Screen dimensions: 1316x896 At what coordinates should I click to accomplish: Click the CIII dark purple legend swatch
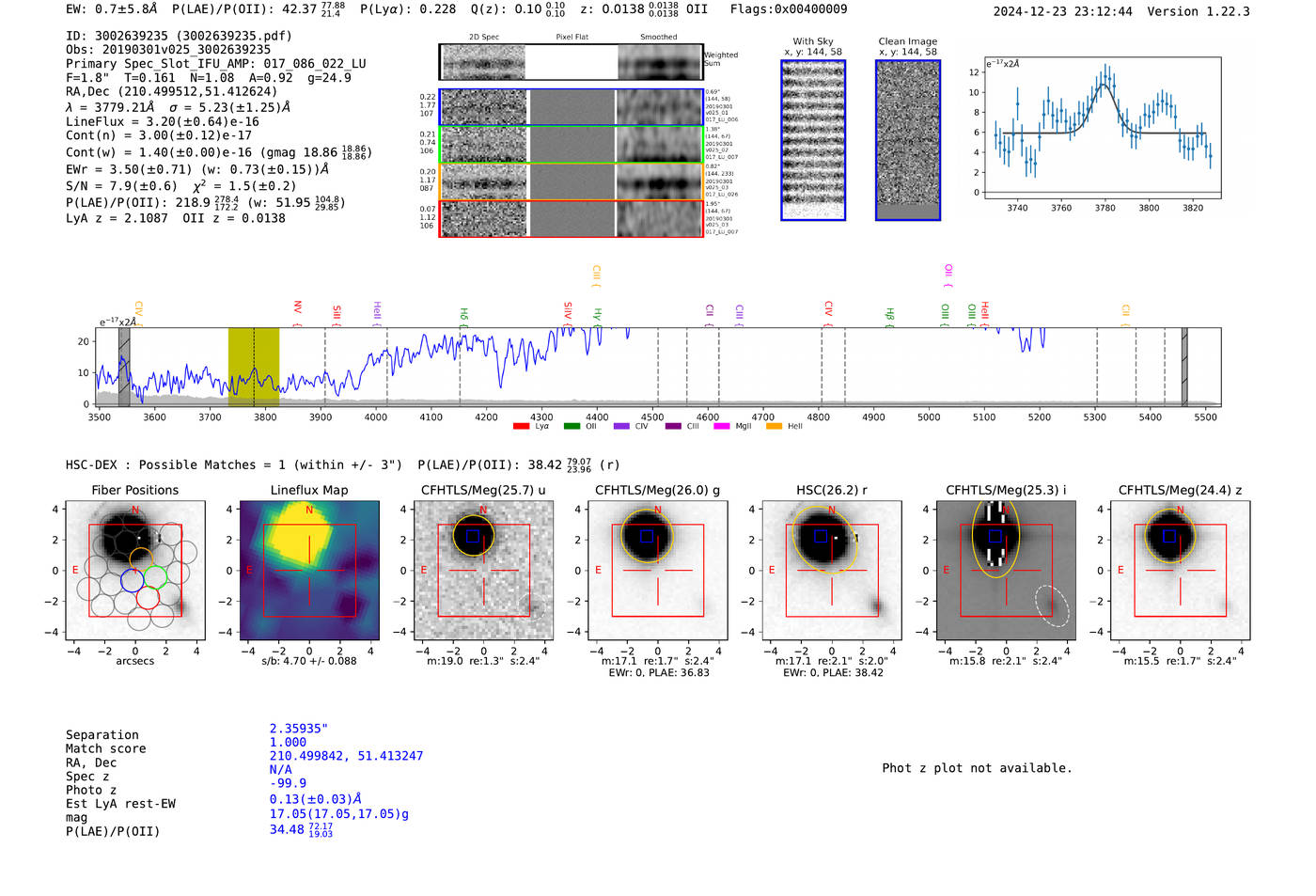[x=673, y=427]
